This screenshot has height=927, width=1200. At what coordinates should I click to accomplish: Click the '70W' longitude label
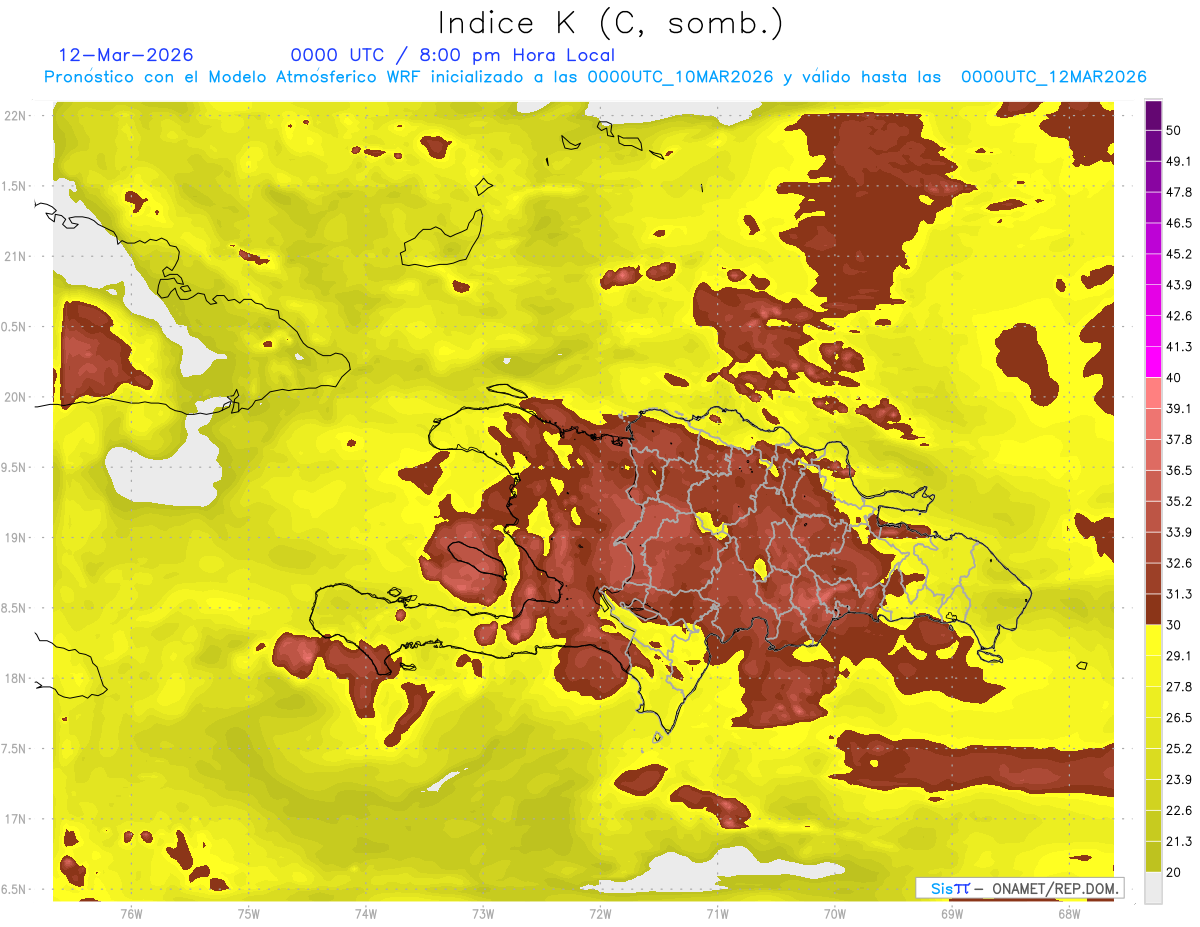[835, 913]
